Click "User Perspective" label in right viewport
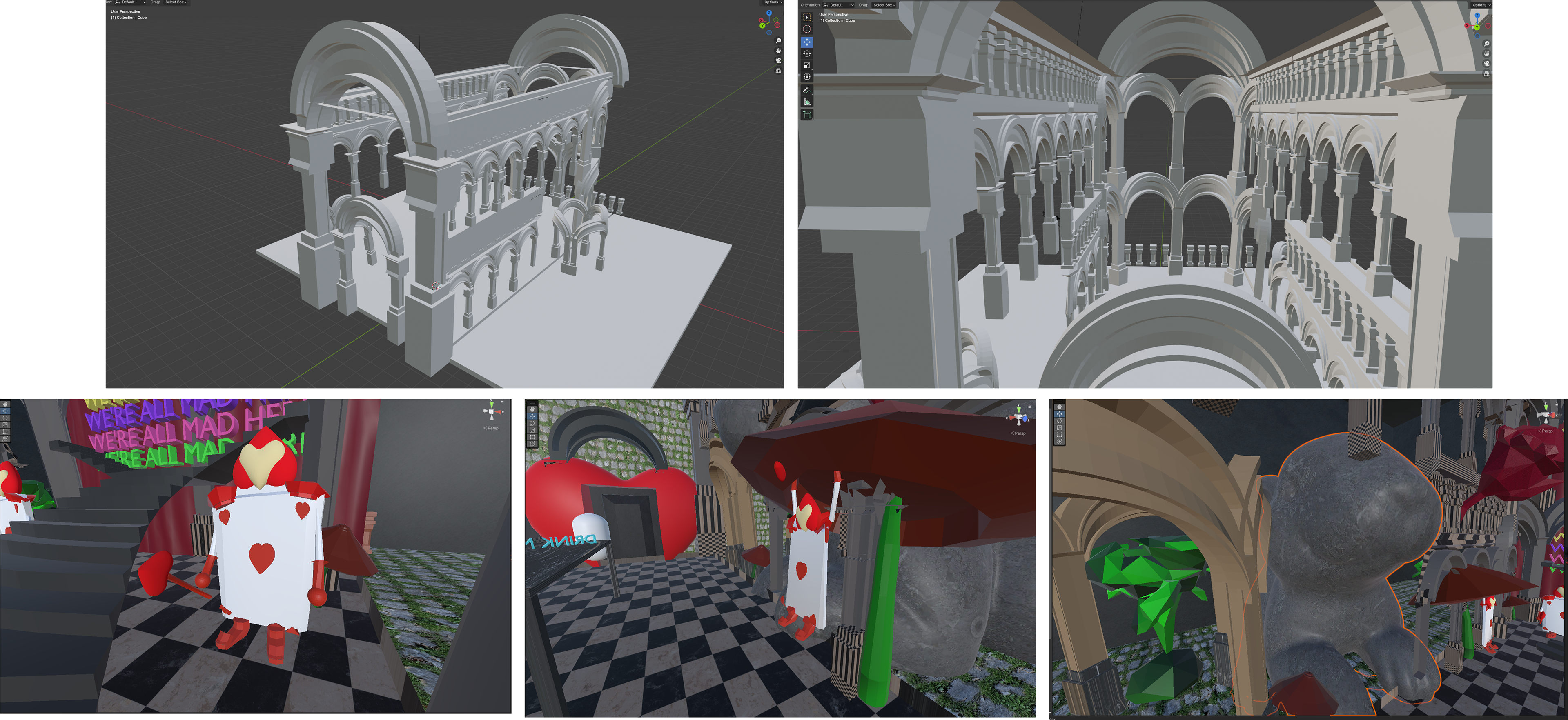Image resolution: width=1568 pixels, height=720 pixels. (834, 15)
